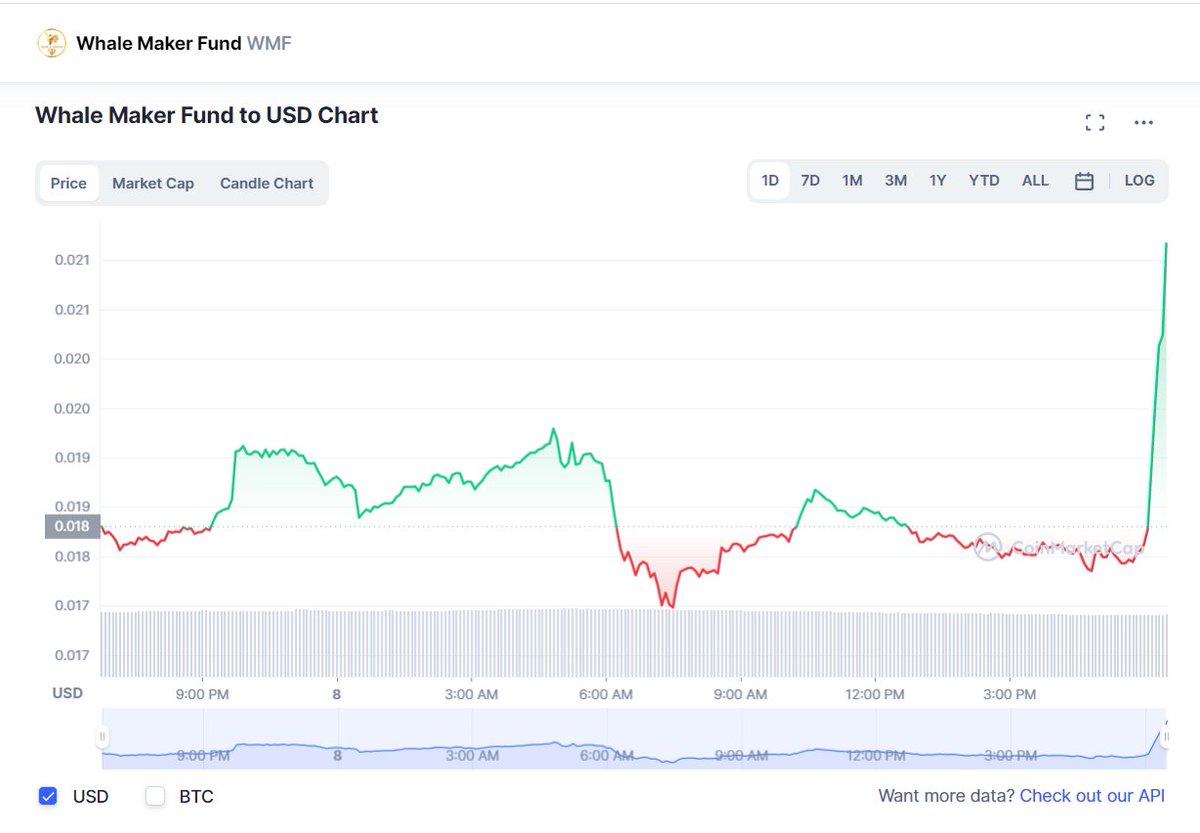Click the 3:00 PM time axis label

pyautogui.click(x=1009, y=694)
